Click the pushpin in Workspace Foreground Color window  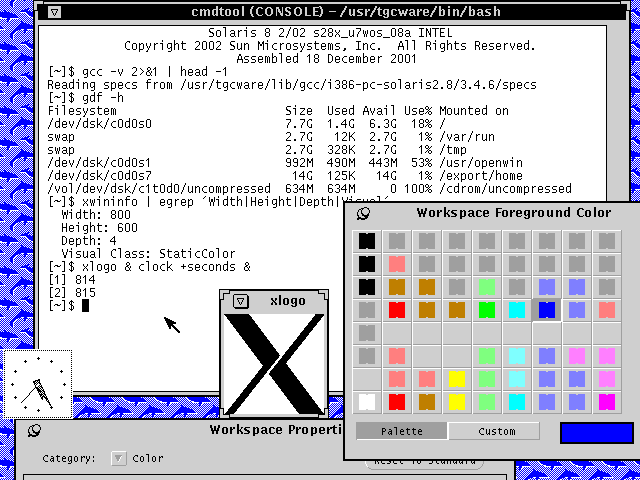point(363,213)
